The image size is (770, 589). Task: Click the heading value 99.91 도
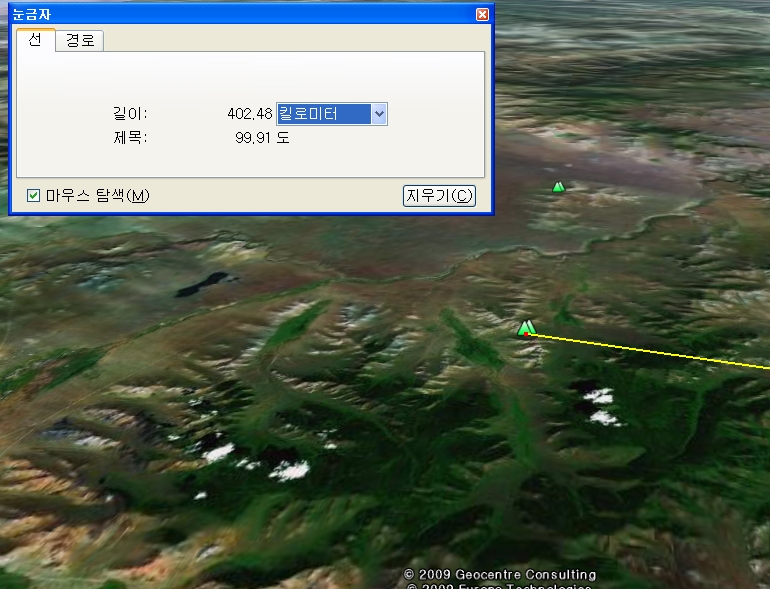click(262, 138)
